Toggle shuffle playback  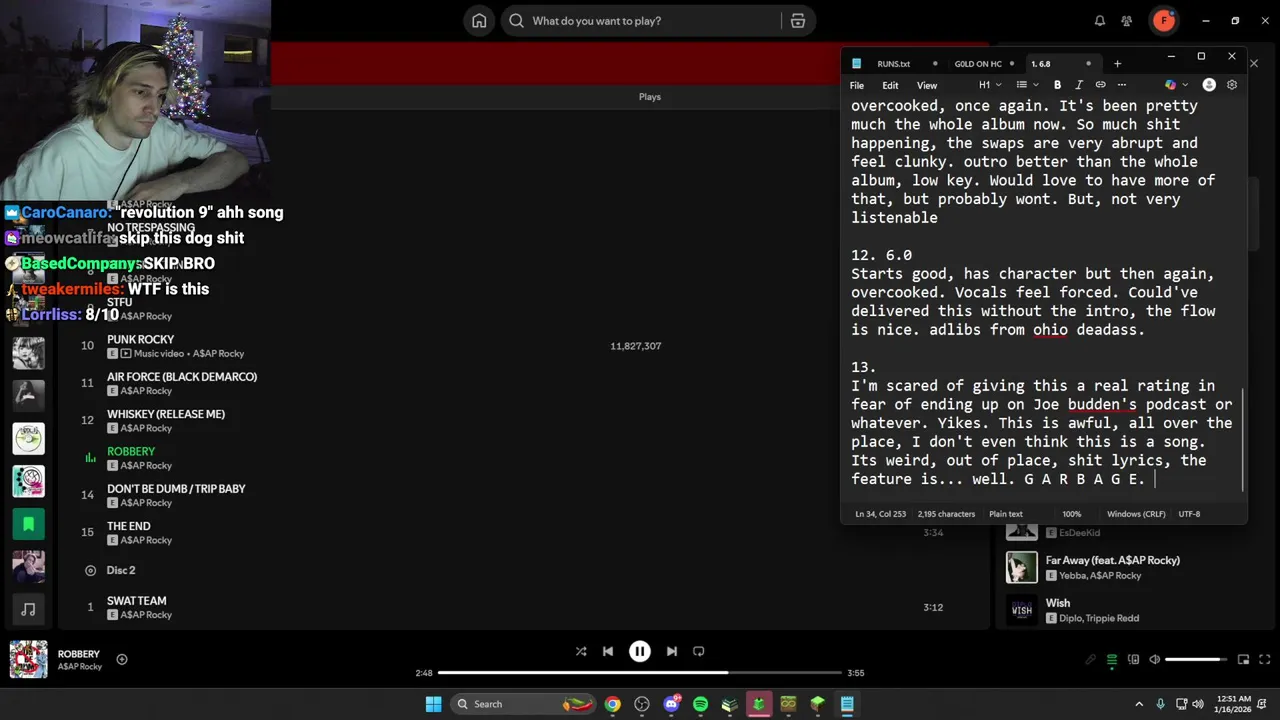(581, 651)
